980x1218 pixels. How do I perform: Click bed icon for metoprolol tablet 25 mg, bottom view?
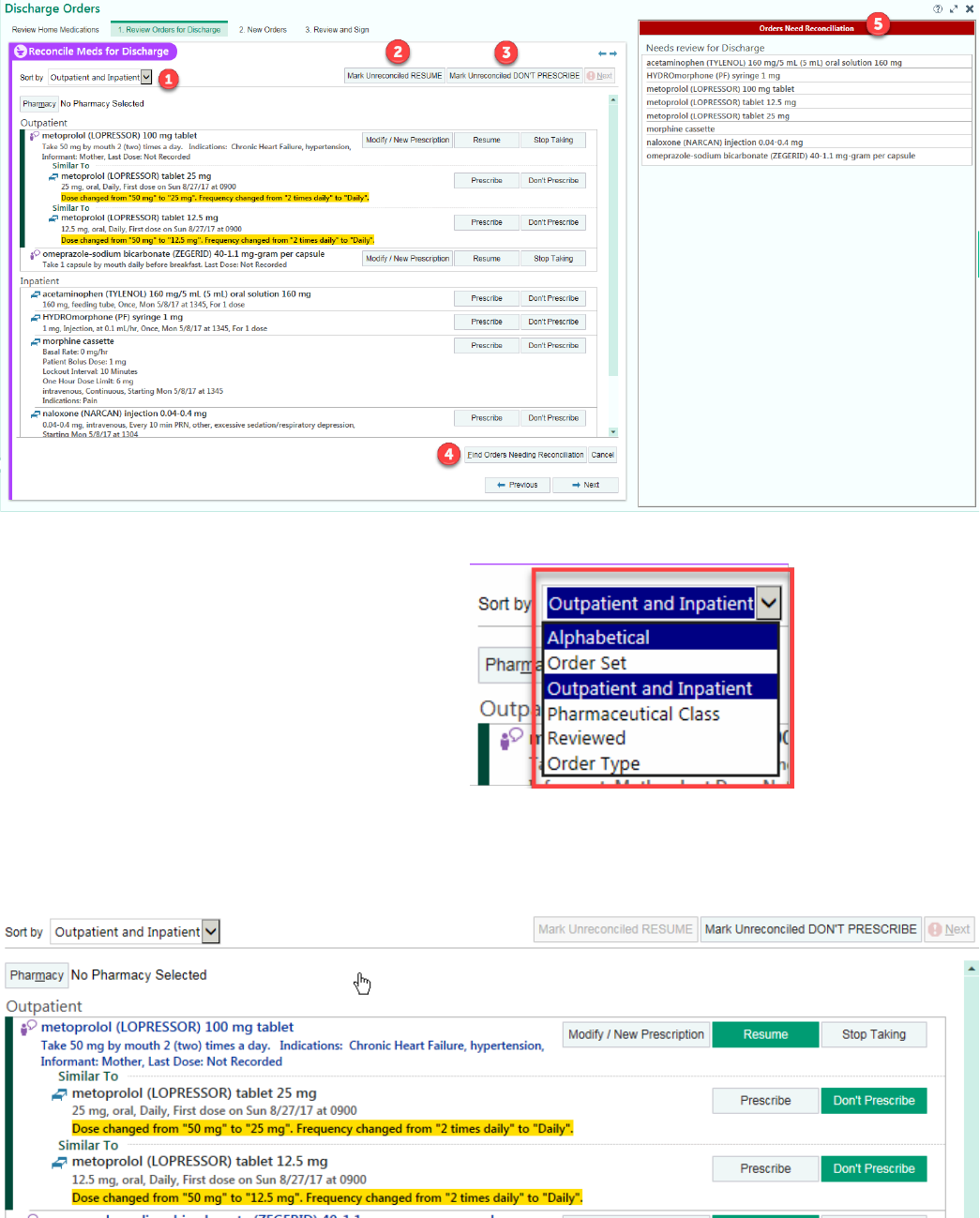tap(59, 1093)
